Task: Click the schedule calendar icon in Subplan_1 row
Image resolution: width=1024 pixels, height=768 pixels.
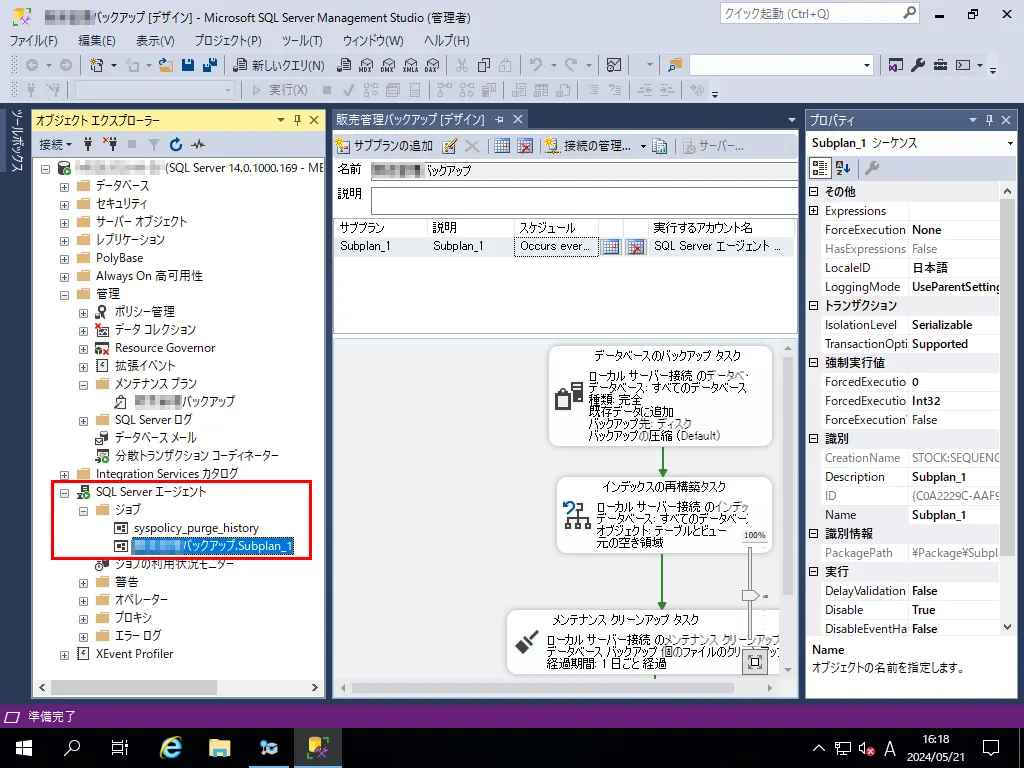Action: tap(611, 246)
